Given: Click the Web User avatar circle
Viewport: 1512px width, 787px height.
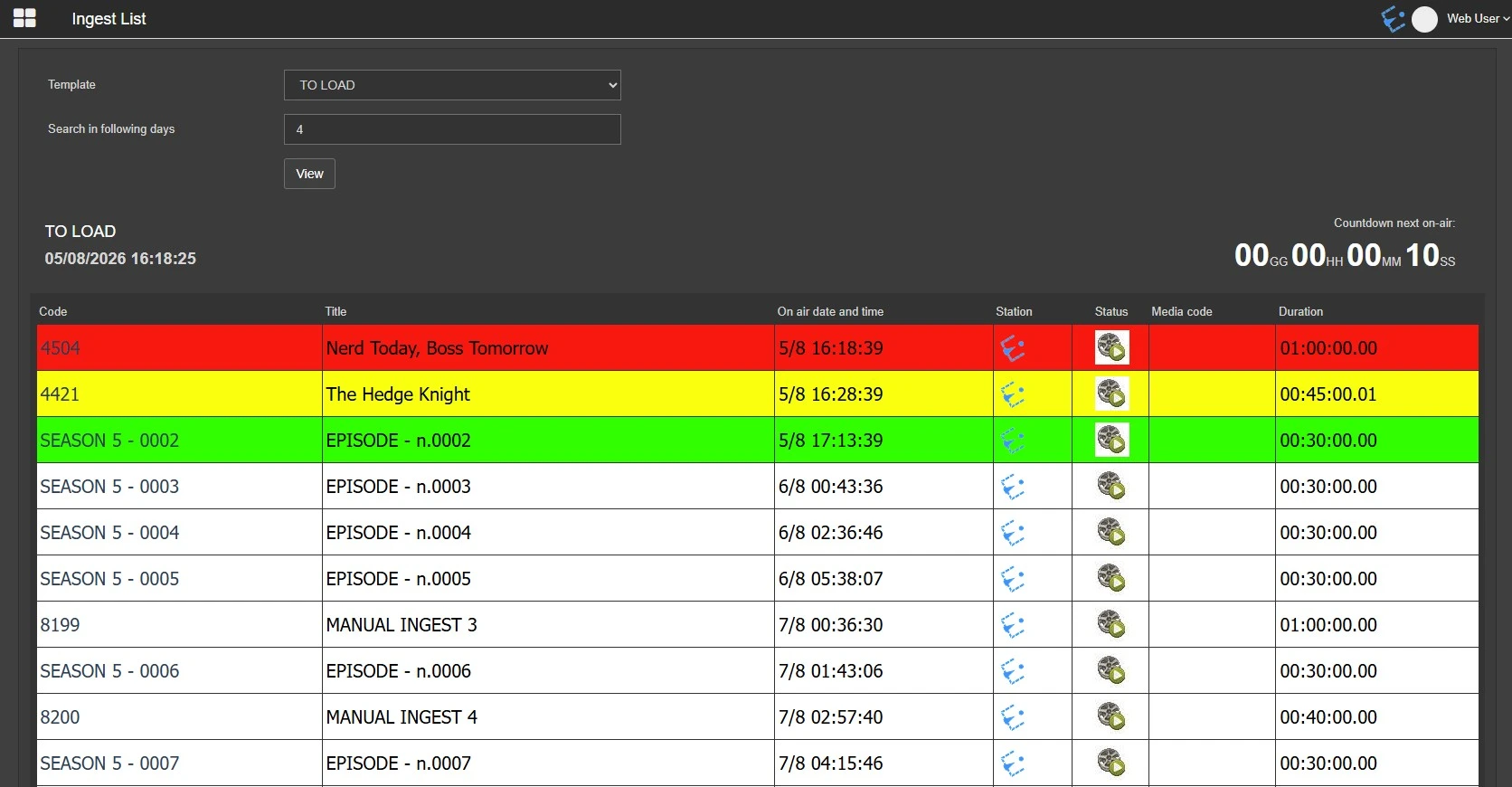Looking at the screenshot, I should click(x=1424, y=19).
